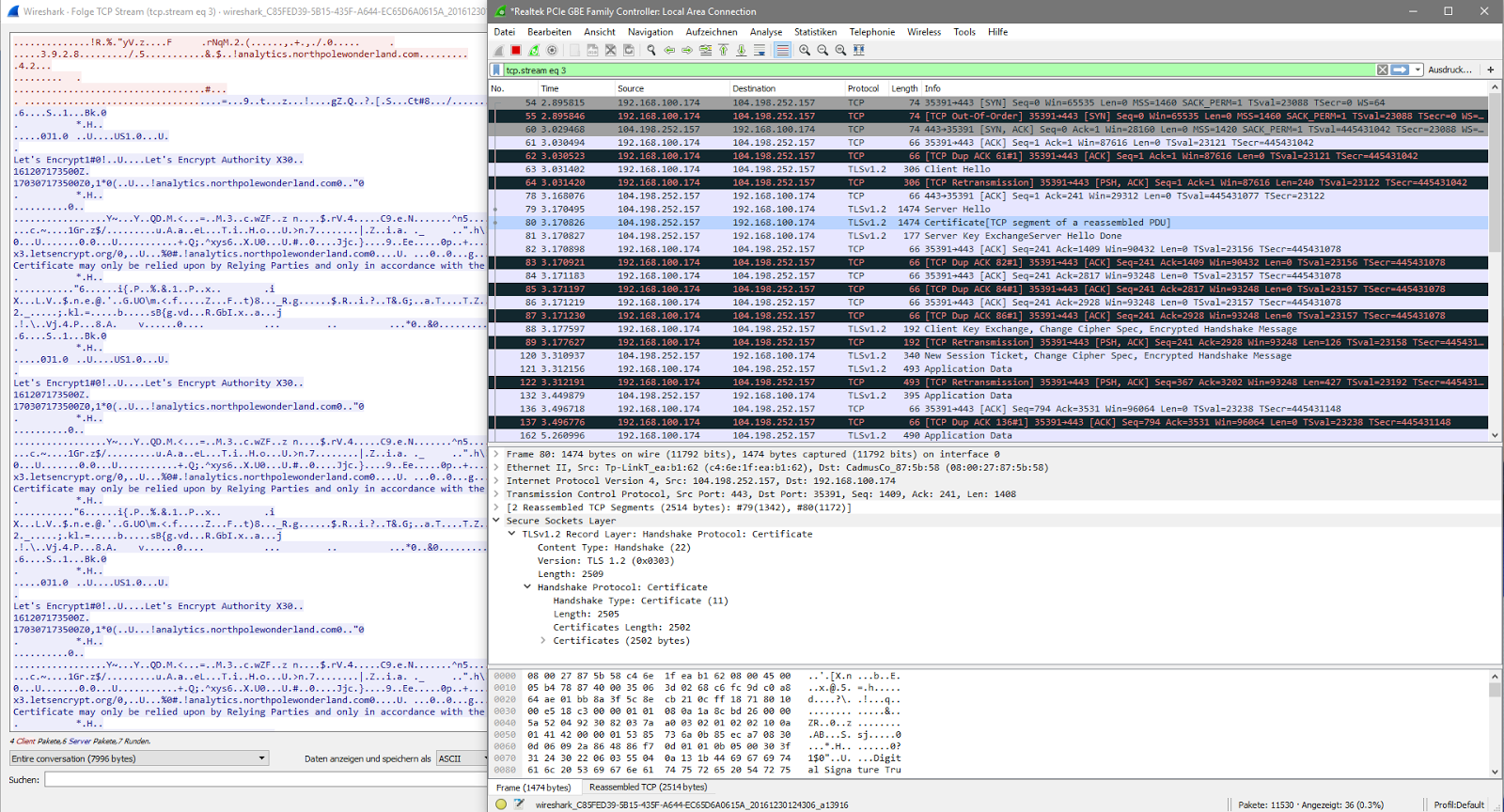Expand the Frame 80 tree row

pos(496,454)
